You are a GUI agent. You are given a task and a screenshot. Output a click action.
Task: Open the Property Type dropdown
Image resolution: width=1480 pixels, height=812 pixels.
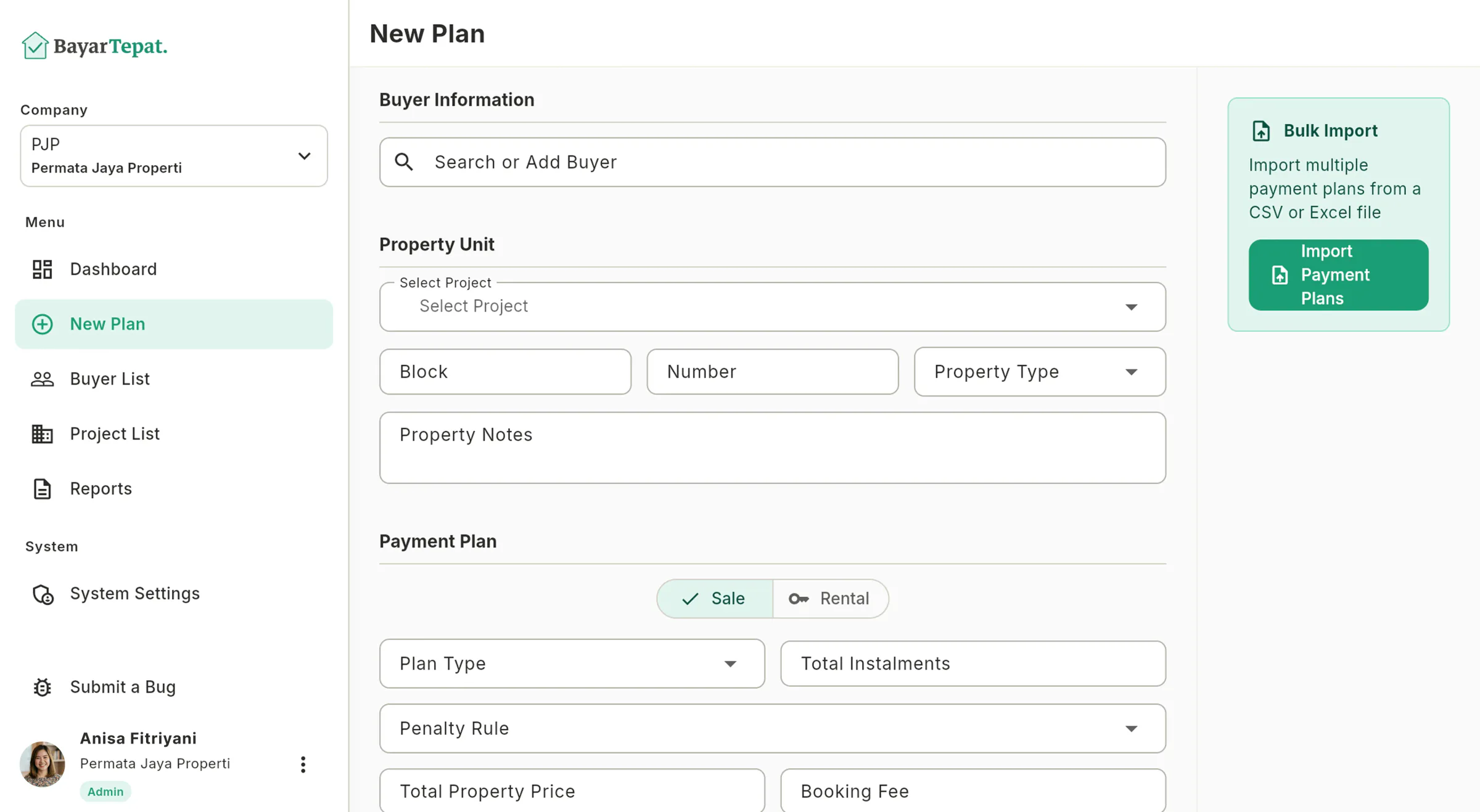(1040, 372)
